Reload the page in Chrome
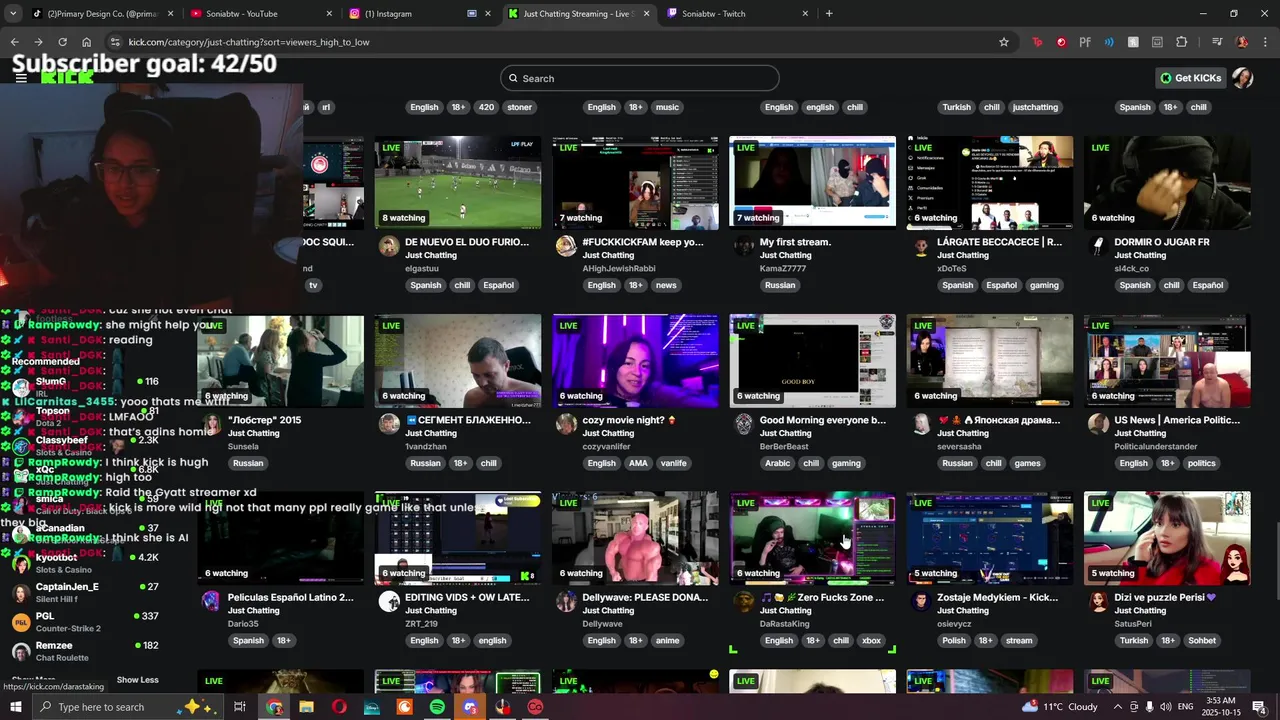This screenshot has height=720, width=1280. [62, 42]
